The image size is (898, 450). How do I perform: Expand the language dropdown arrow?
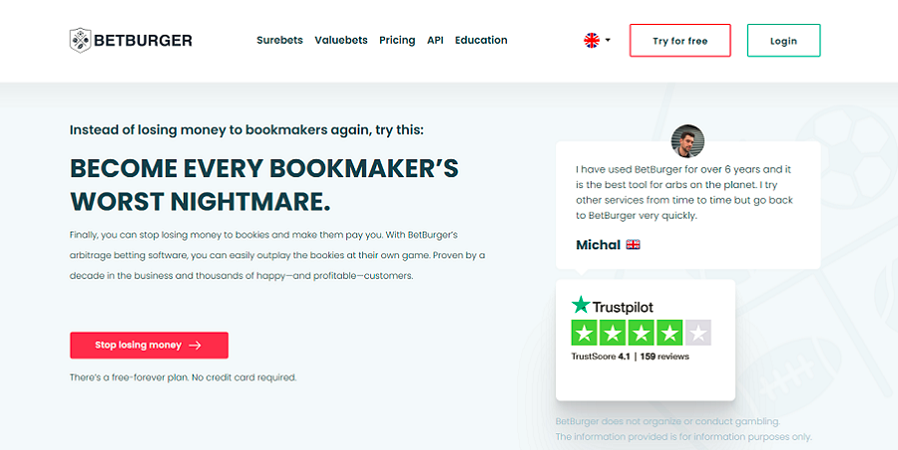point(608,40)
